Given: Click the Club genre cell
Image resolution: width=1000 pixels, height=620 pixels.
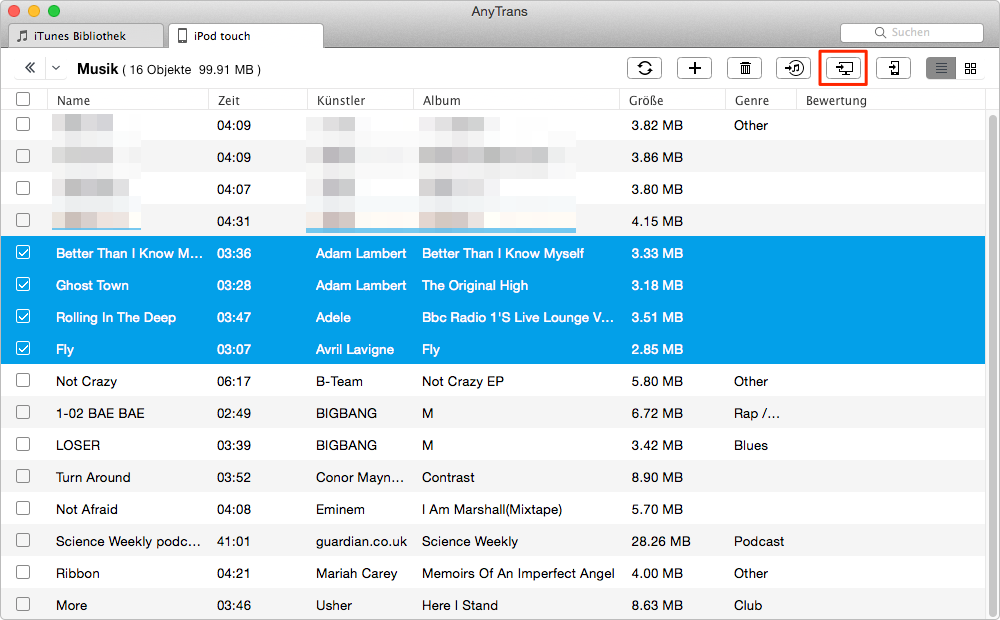Looking at the screenshot, I should pos(748,605).
